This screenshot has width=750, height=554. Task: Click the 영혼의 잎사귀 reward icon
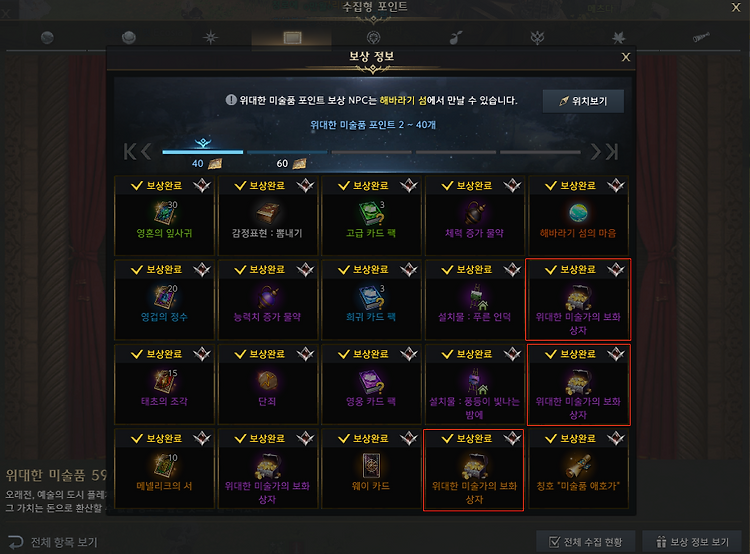[x=165, y=213]
